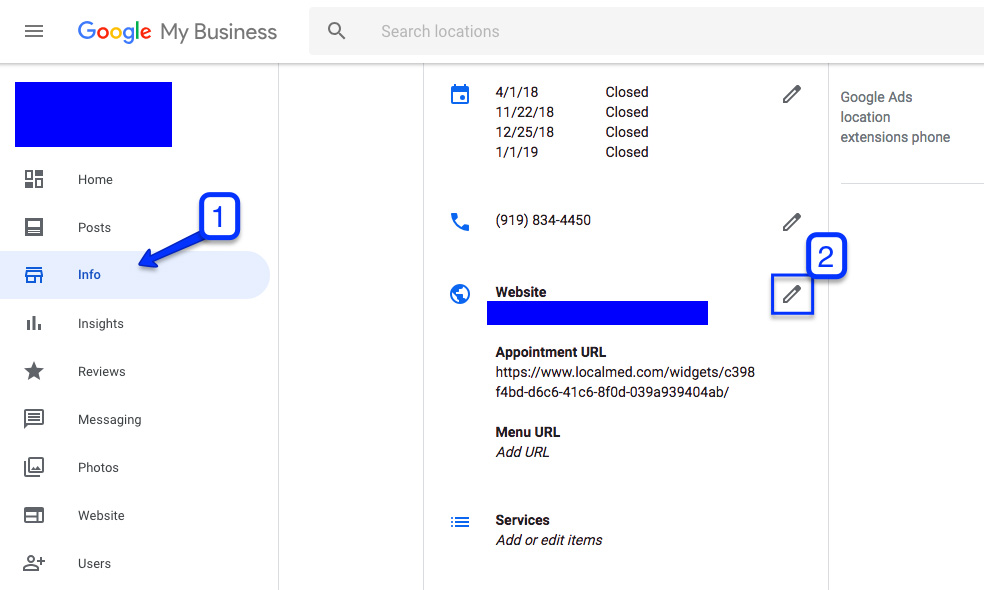Open the hamburger main menu
The height and width of the screenshot is (590, 984).
pyautogui.click(x=34, y=31)
